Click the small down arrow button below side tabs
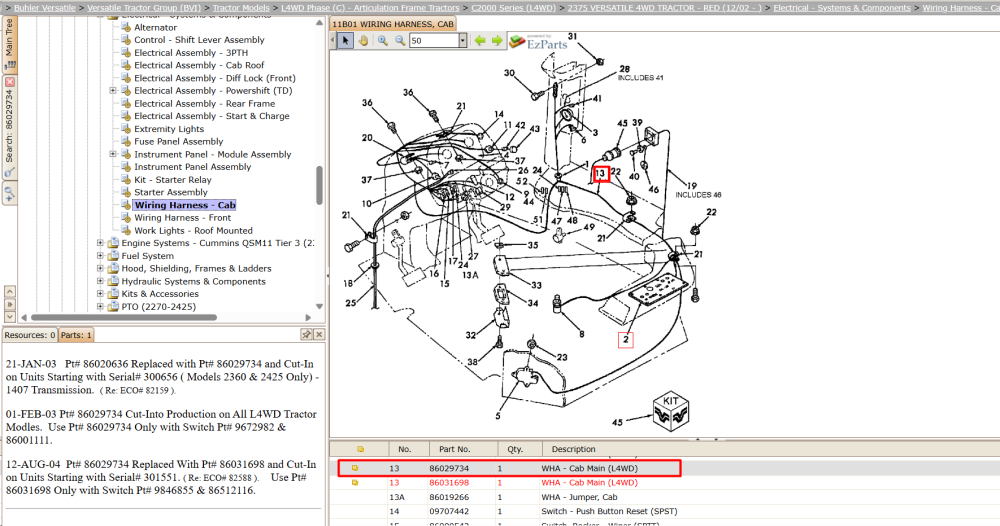This screenshot has width=1000, height=526. 10,316
